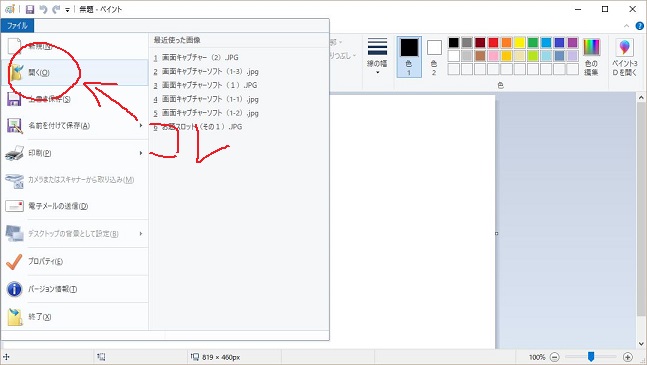Viewport: 647px width, 365px height.
Task: Open recent file 画面キャプチャーソフト (1-1) .jpg
Action: click(206, 99)
